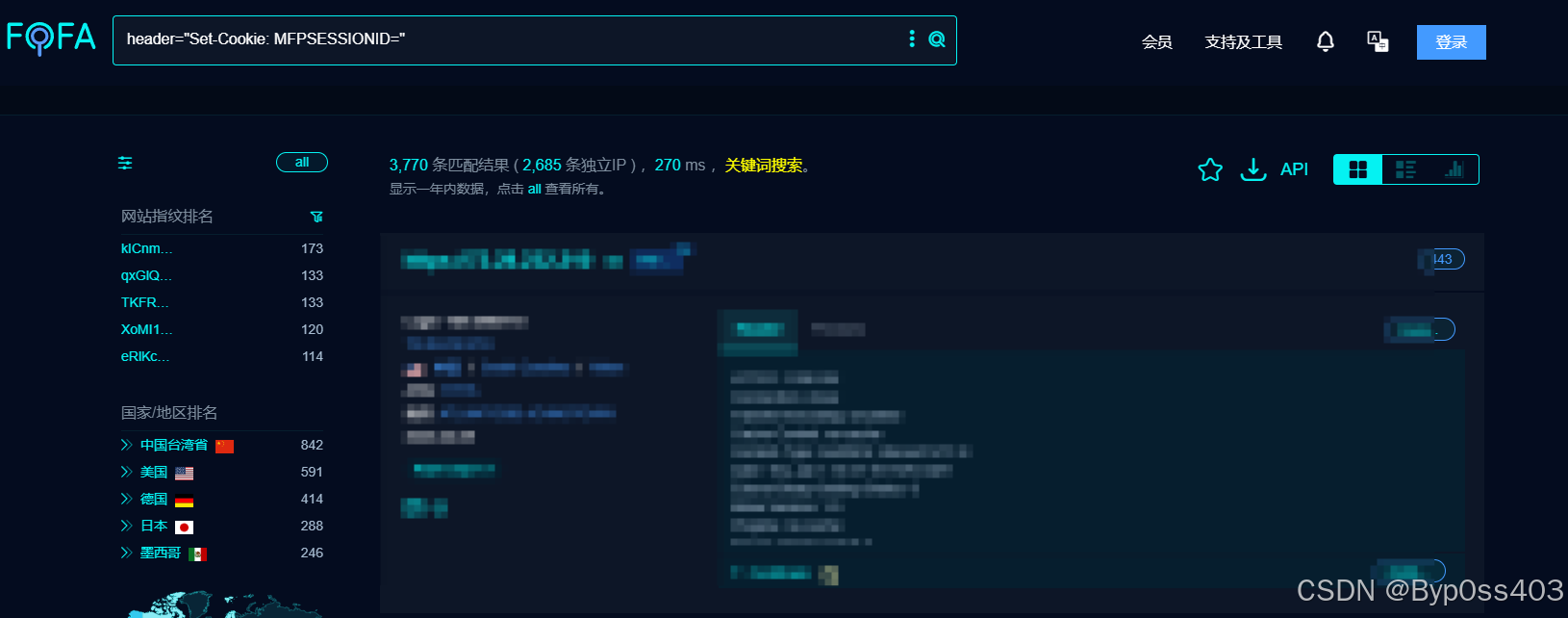Open the 支持及工具 menu
Image resolution: width=1568 pixels, height=618 pixels.
[x=1243, y=42]
